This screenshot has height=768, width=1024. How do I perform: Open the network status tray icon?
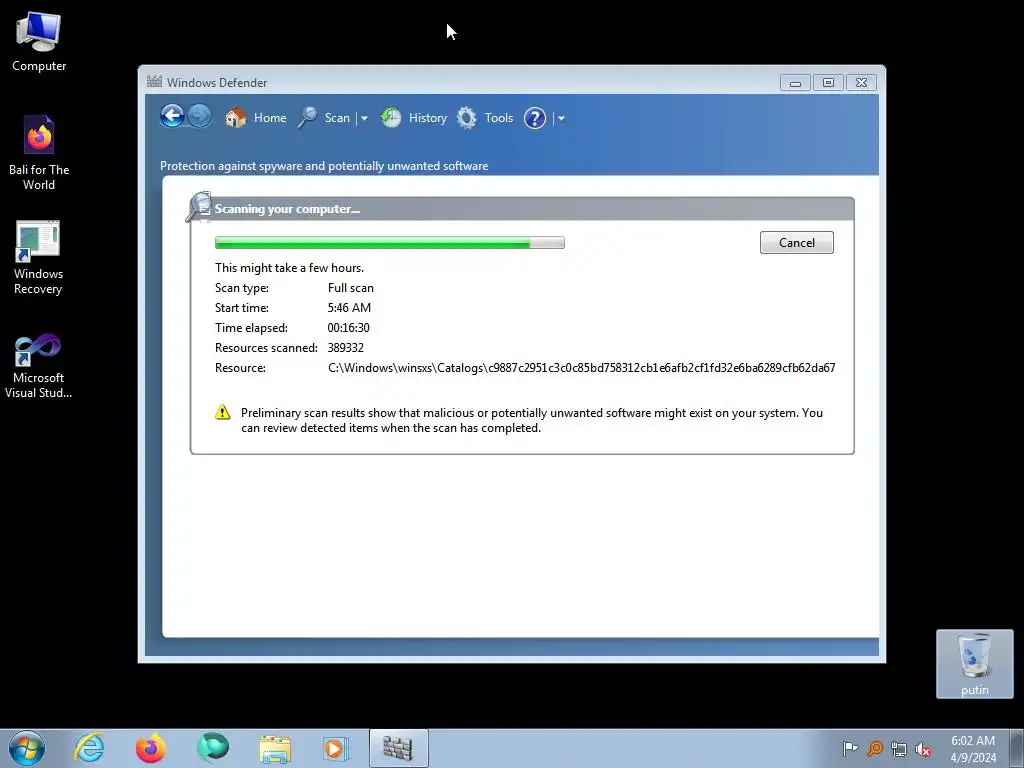pyautogui.click(x=899, y=748)
